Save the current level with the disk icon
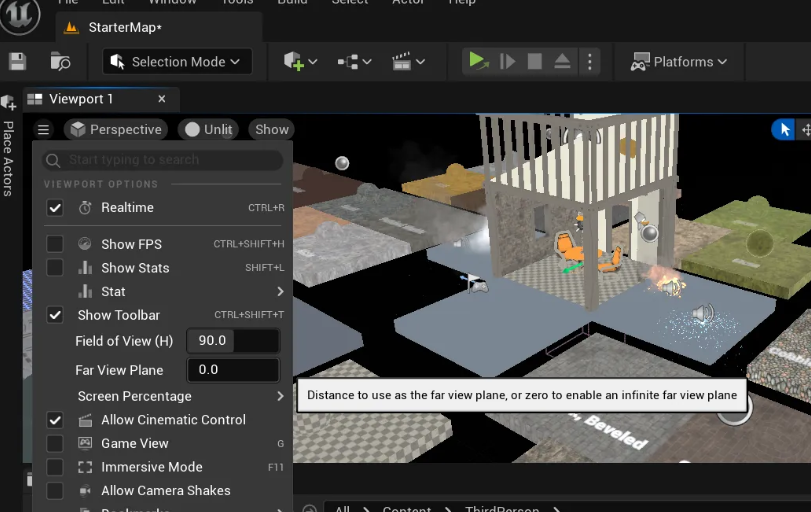 coord(18,62)
